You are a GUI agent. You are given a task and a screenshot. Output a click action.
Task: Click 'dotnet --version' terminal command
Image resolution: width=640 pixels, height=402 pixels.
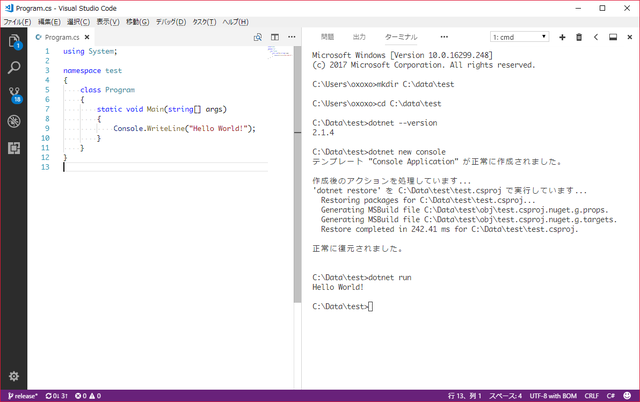[x=402, y=123]
